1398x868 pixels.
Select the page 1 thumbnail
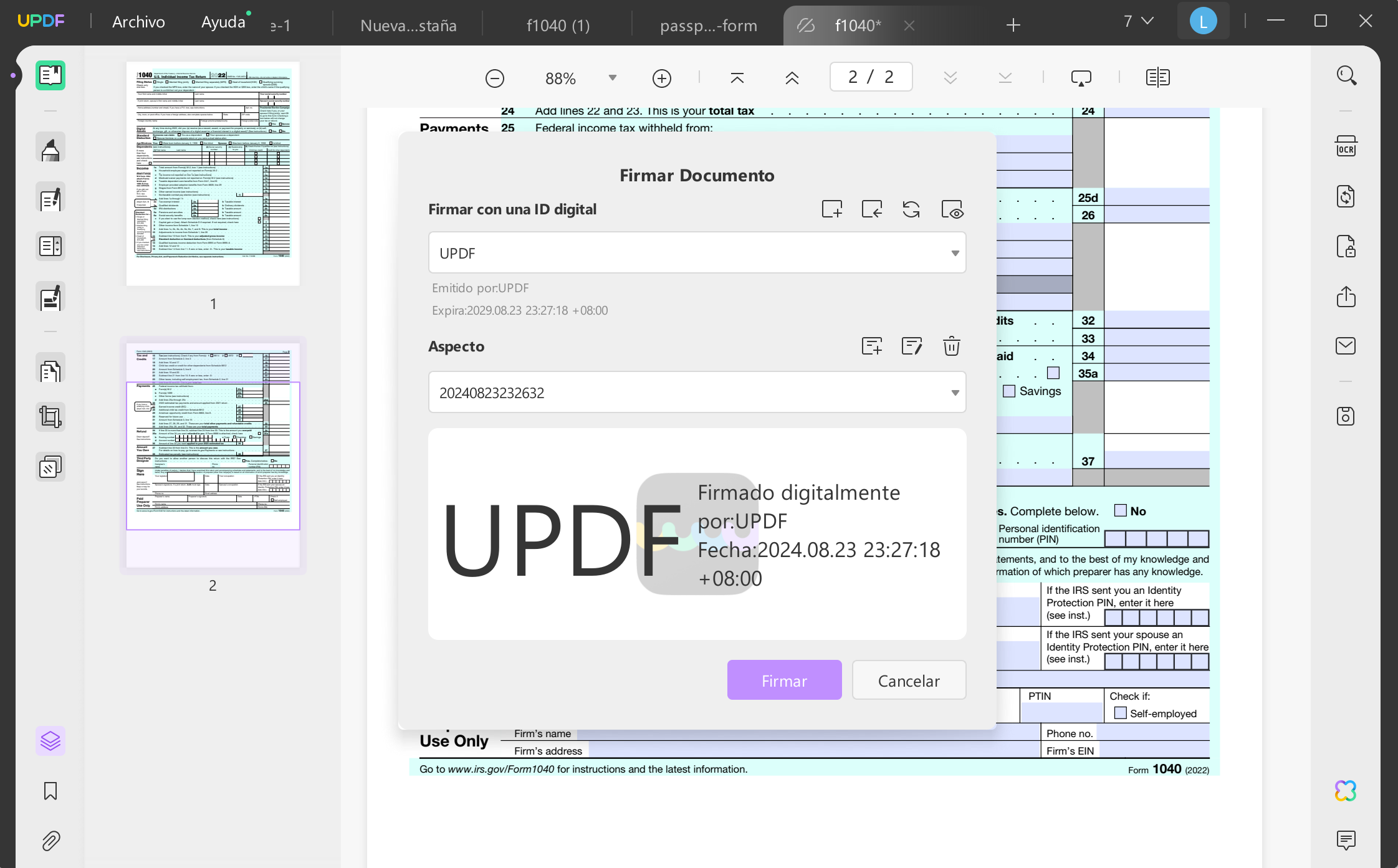213,173
